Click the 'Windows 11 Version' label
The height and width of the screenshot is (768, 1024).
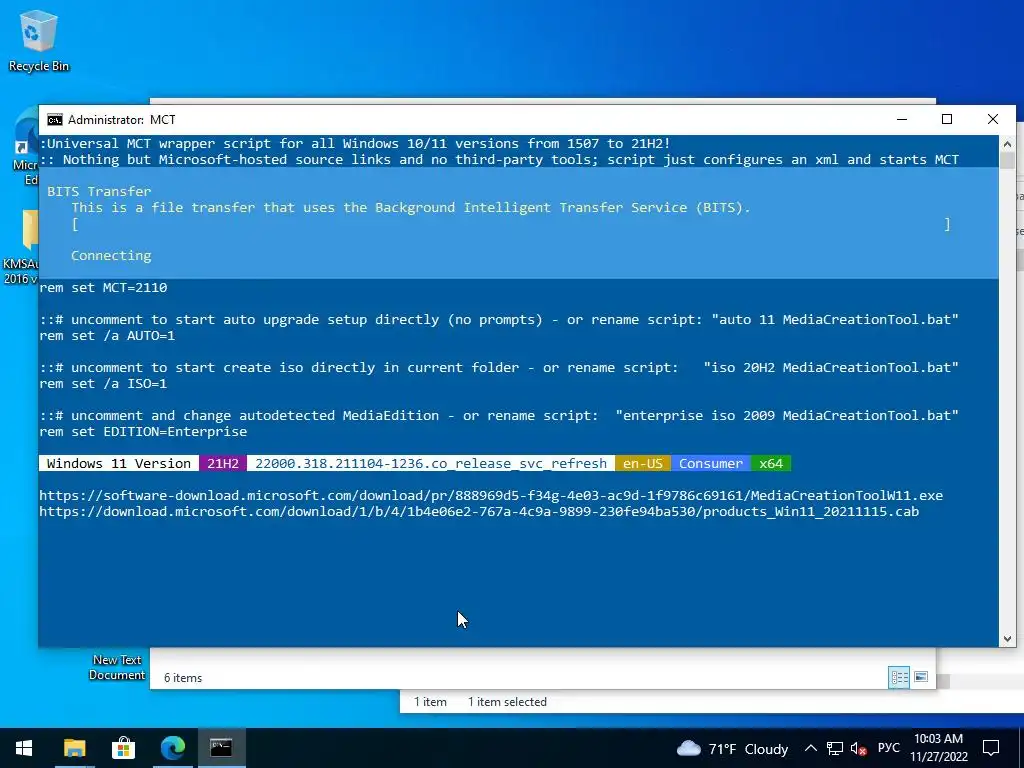[119, 464]
